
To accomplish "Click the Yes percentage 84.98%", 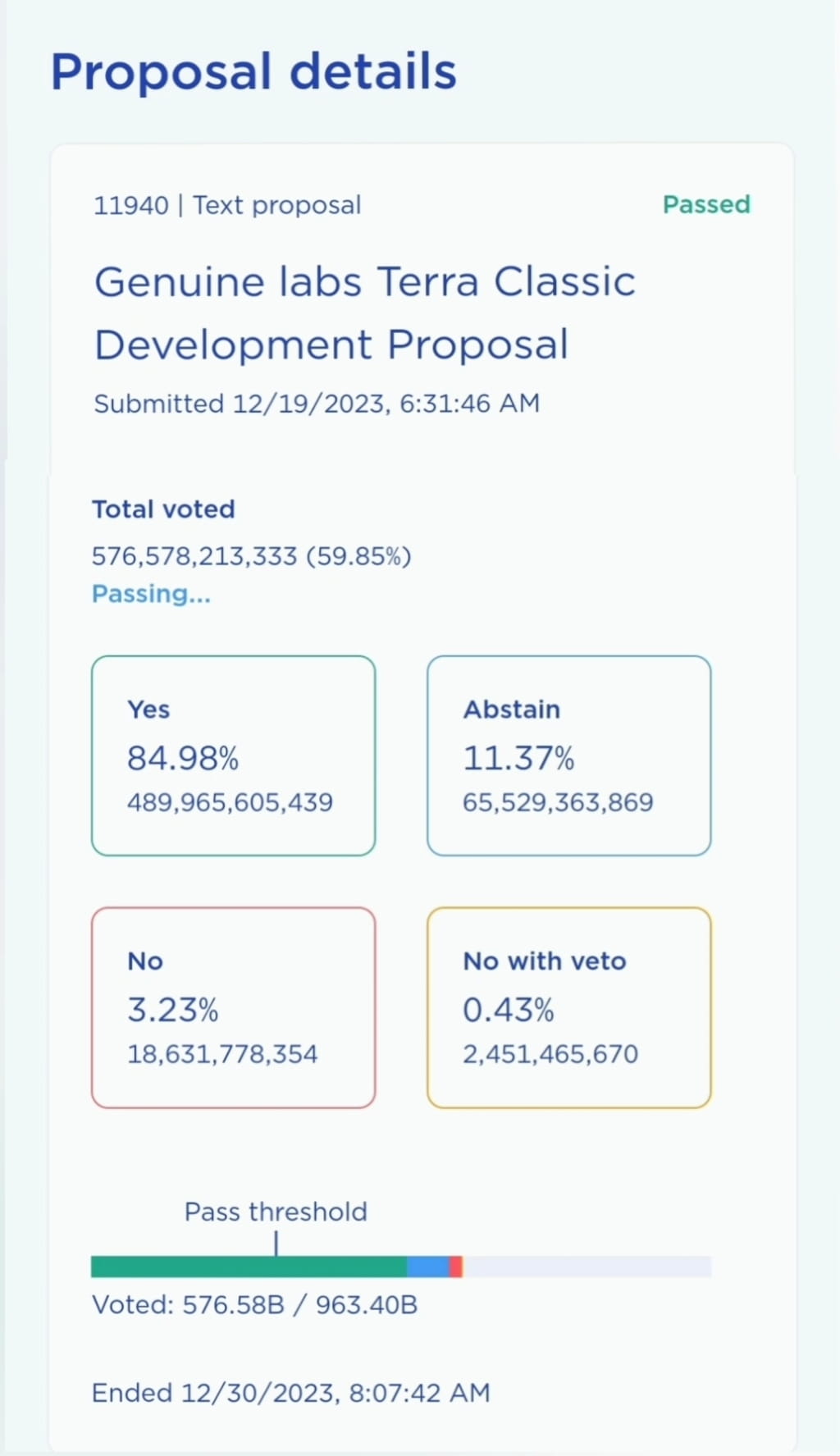I will (x=183, y=759).
